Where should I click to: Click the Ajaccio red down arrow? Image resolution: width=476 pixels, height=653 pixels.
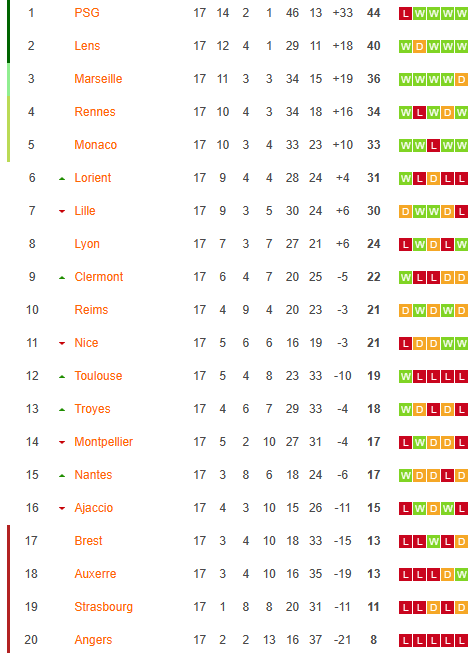(62, 508)
